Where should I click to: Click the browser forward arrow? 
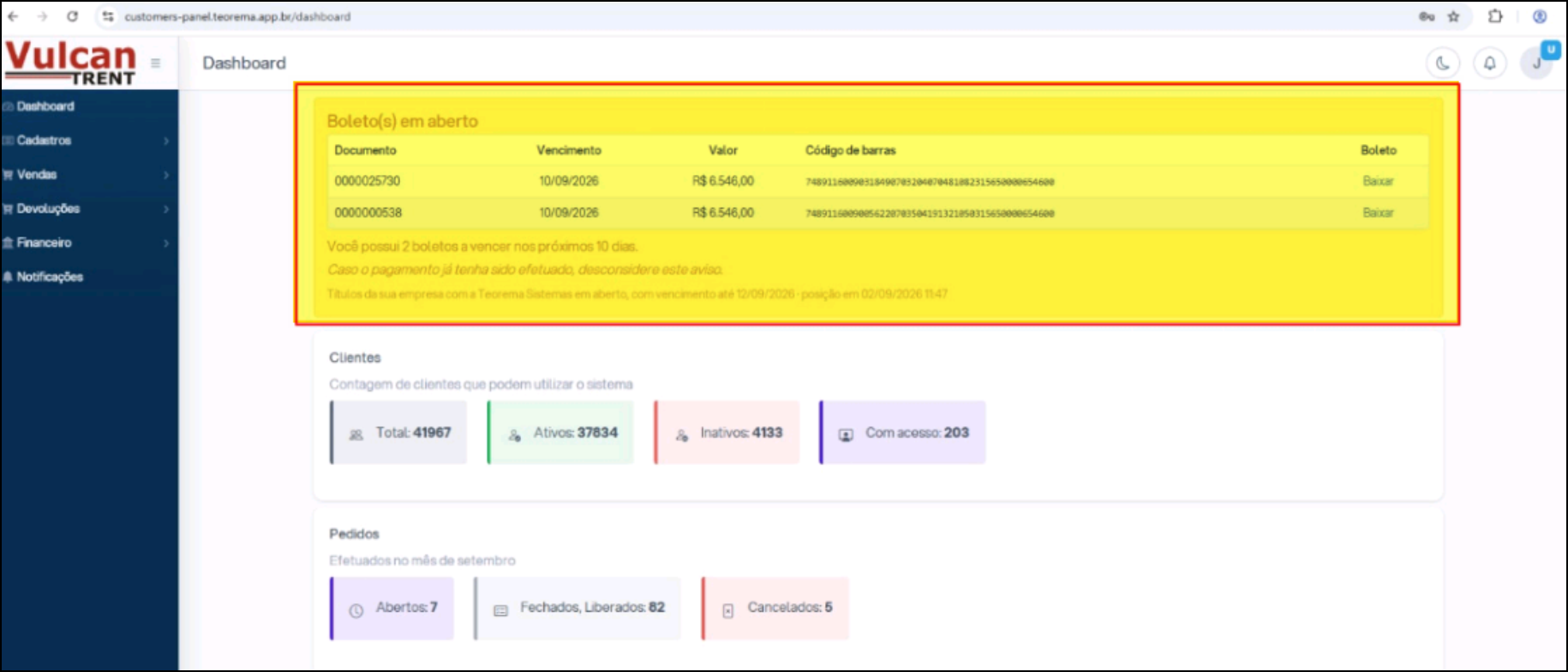[x=42, y=16]
